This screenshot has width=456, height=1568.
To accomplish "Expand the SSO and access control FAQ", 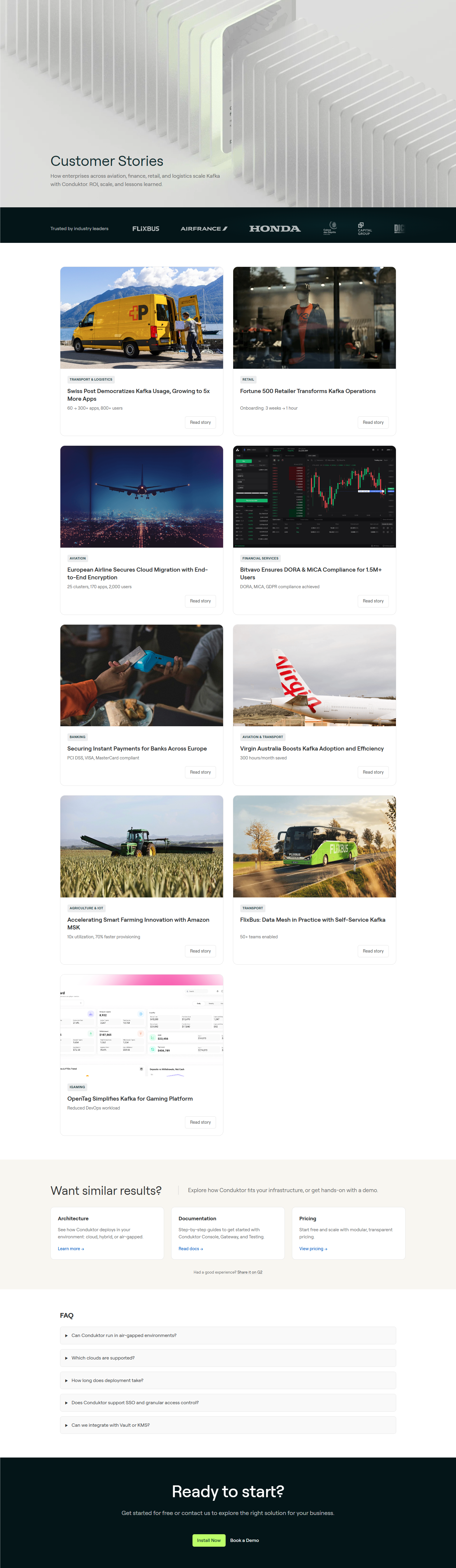I will coord(228,1402).
